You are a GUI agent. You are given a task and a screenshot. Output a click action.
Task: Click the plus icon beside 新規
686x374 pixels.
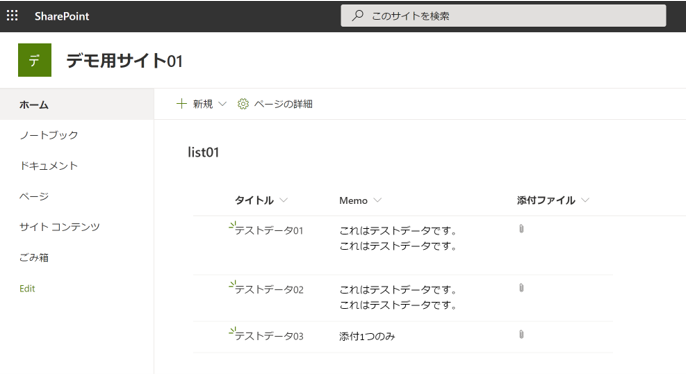[181, 104]
